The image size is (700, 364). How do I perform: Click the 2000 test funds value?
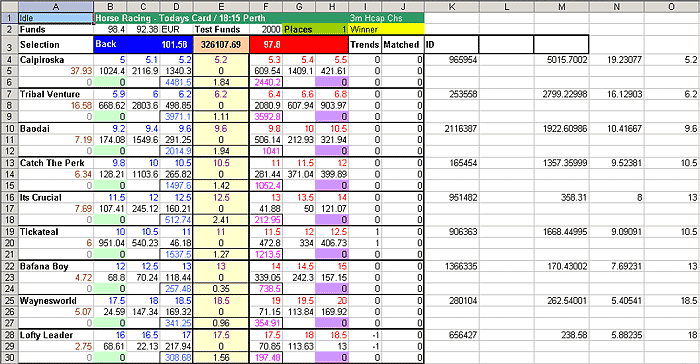coord(266,29)
